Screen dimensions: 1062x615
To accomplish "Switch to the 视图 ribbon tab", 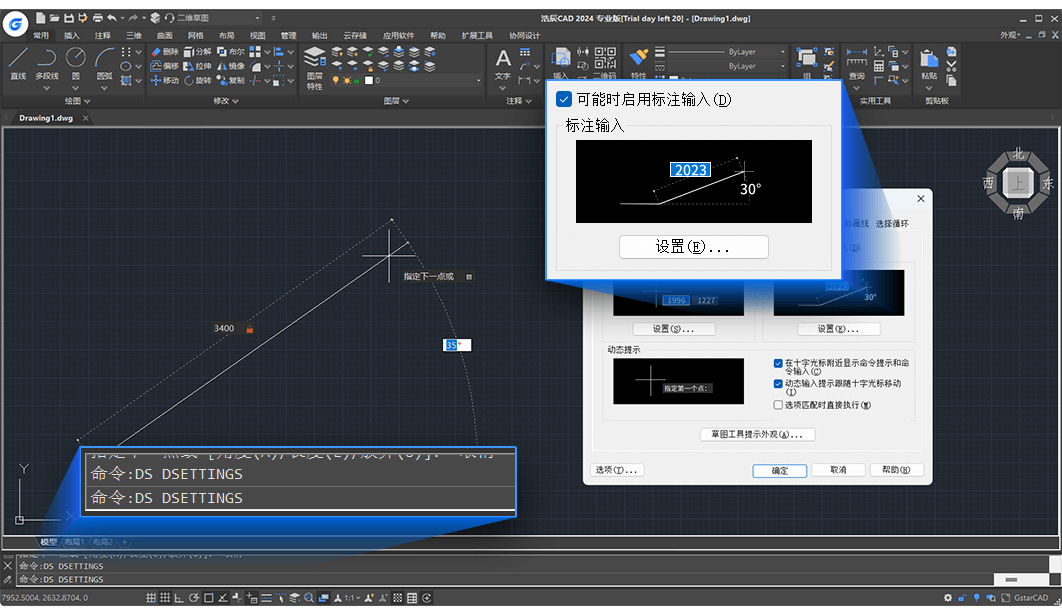I will point(257,35).
